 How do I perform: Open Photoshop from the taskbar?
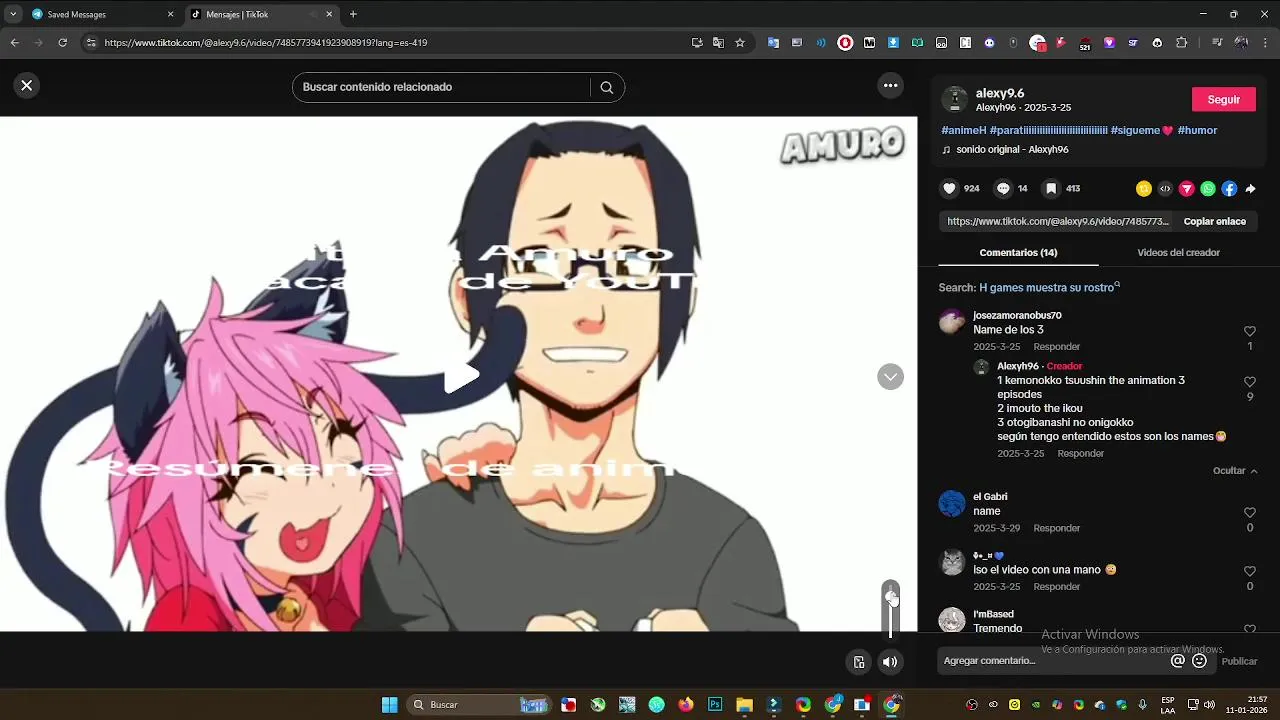pos(715,705)
